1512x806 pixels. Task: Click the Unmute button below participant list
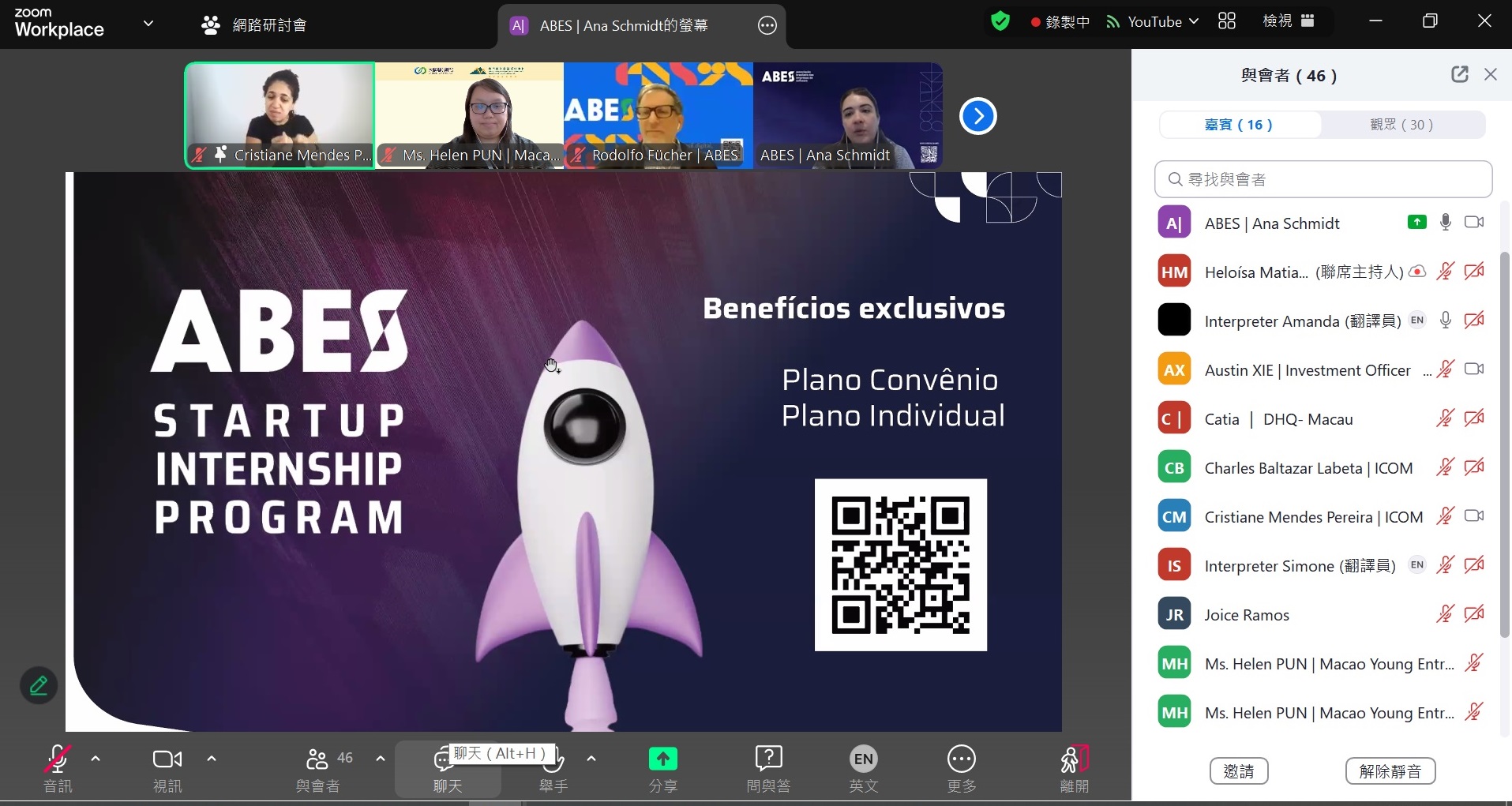point(1390,771)
